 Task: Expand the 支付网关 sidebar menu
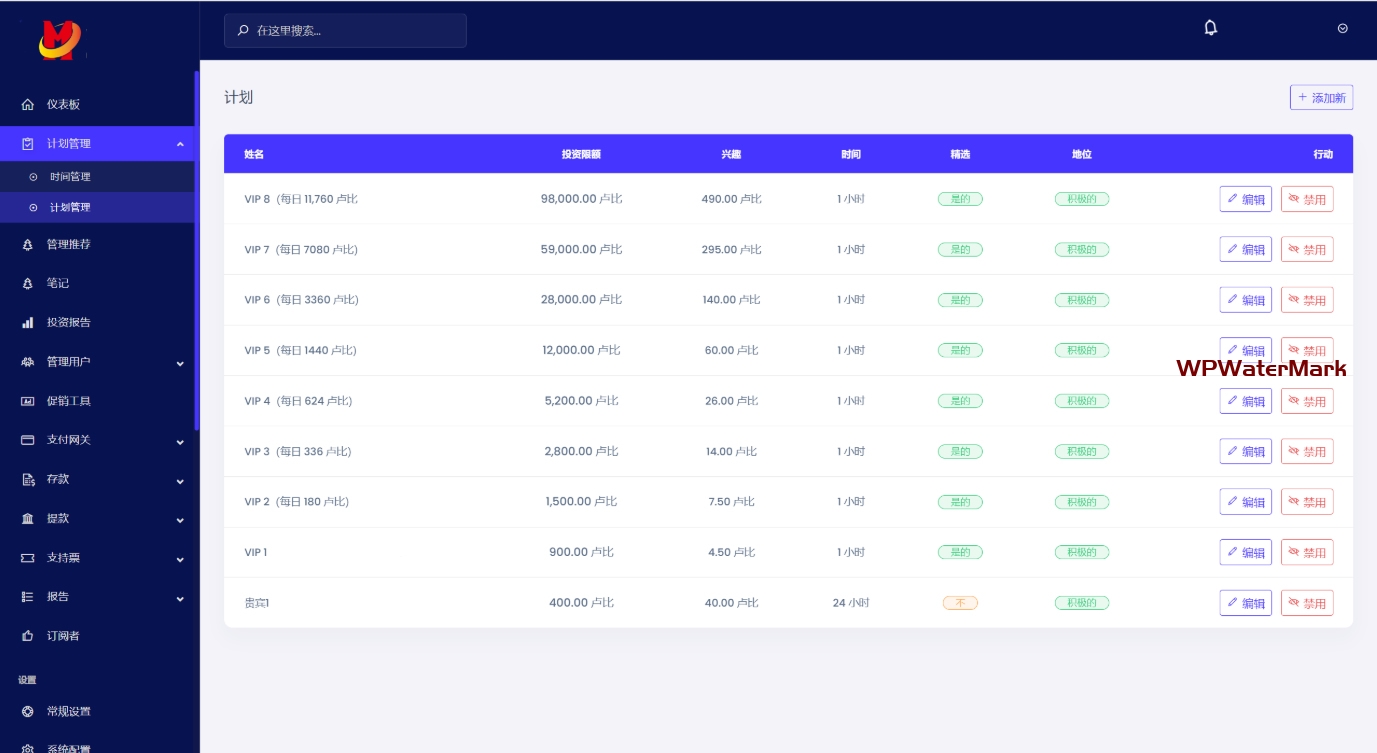[180, 441]
